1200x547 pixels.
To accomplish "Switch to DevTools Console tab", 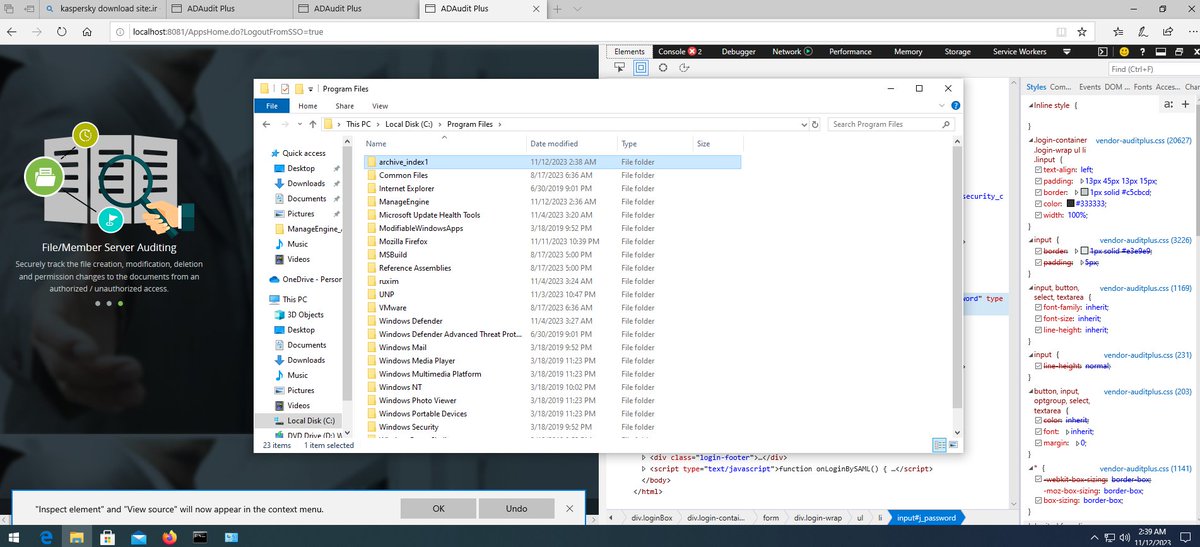I will coord(680,51).
